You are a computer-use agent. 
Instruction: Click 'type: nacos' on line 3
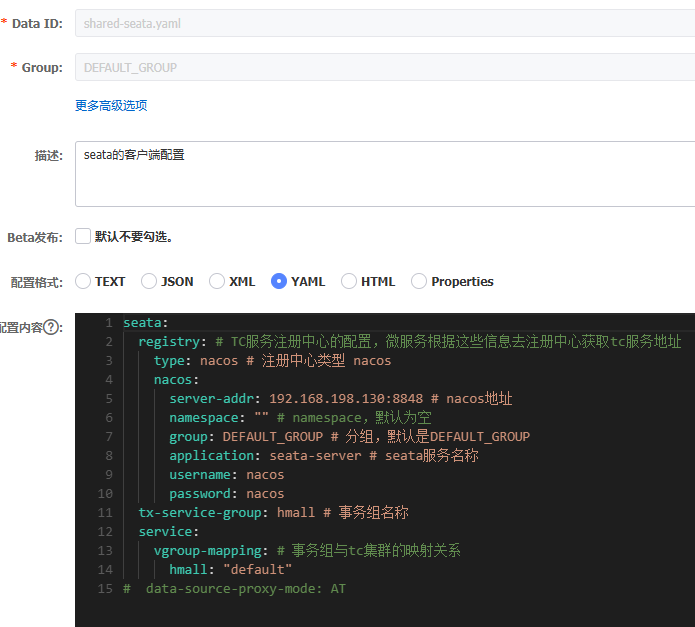tap(196, 361)
